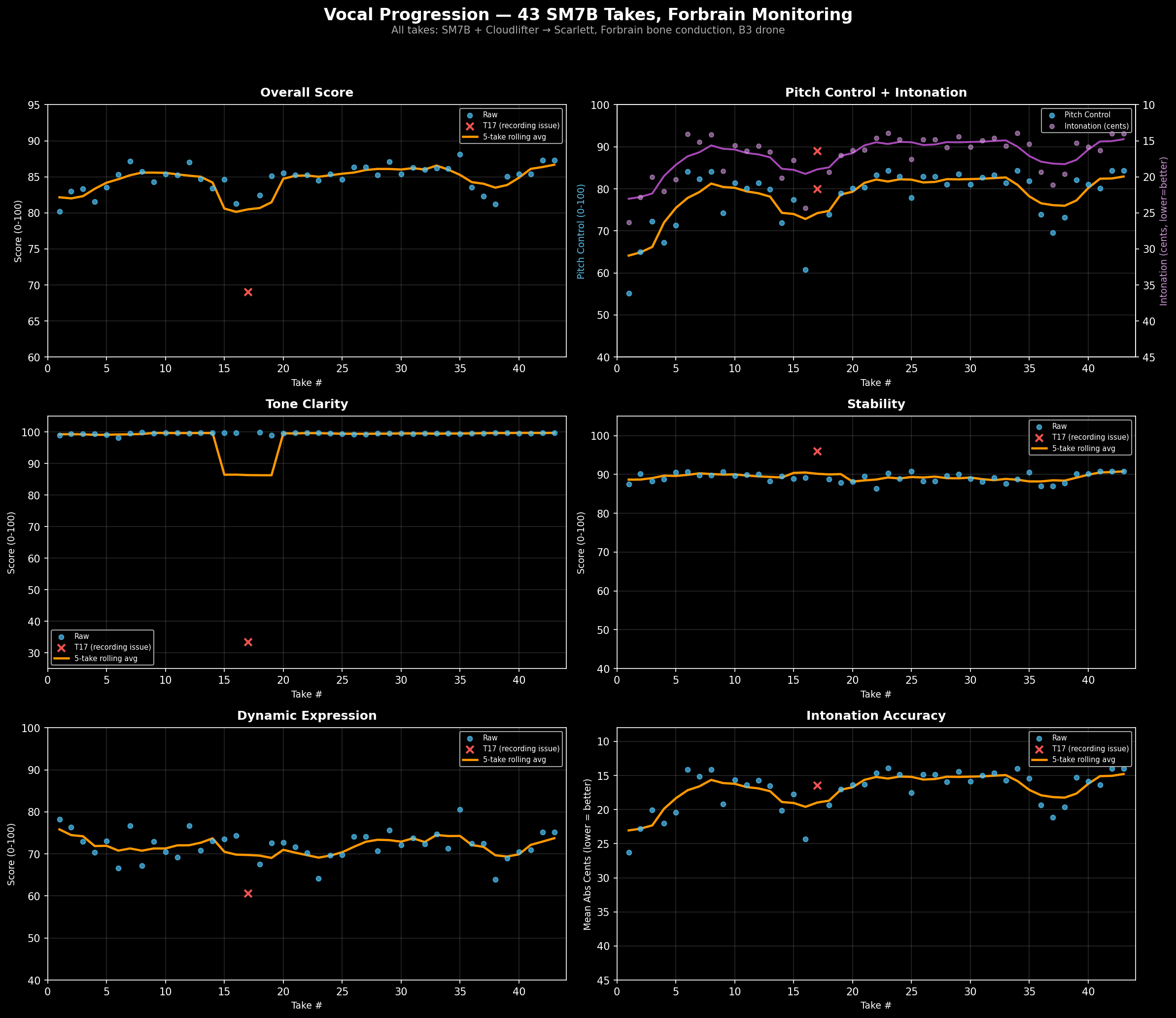Select the Overall Score subplot title
1176x1018 pixels.
pos(306,92)
